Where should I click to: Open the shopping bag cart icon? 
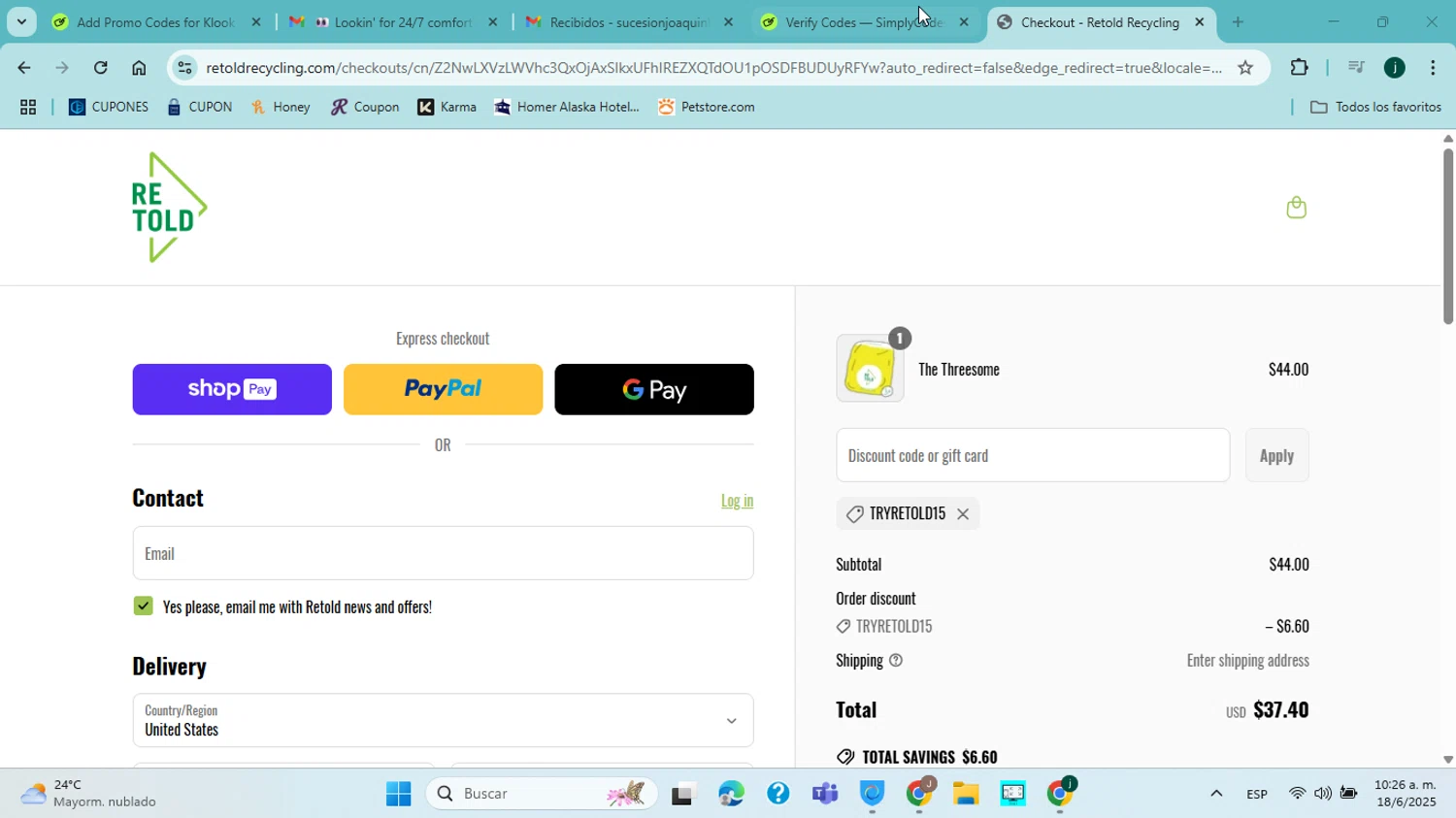click(x=1296, y=207)
